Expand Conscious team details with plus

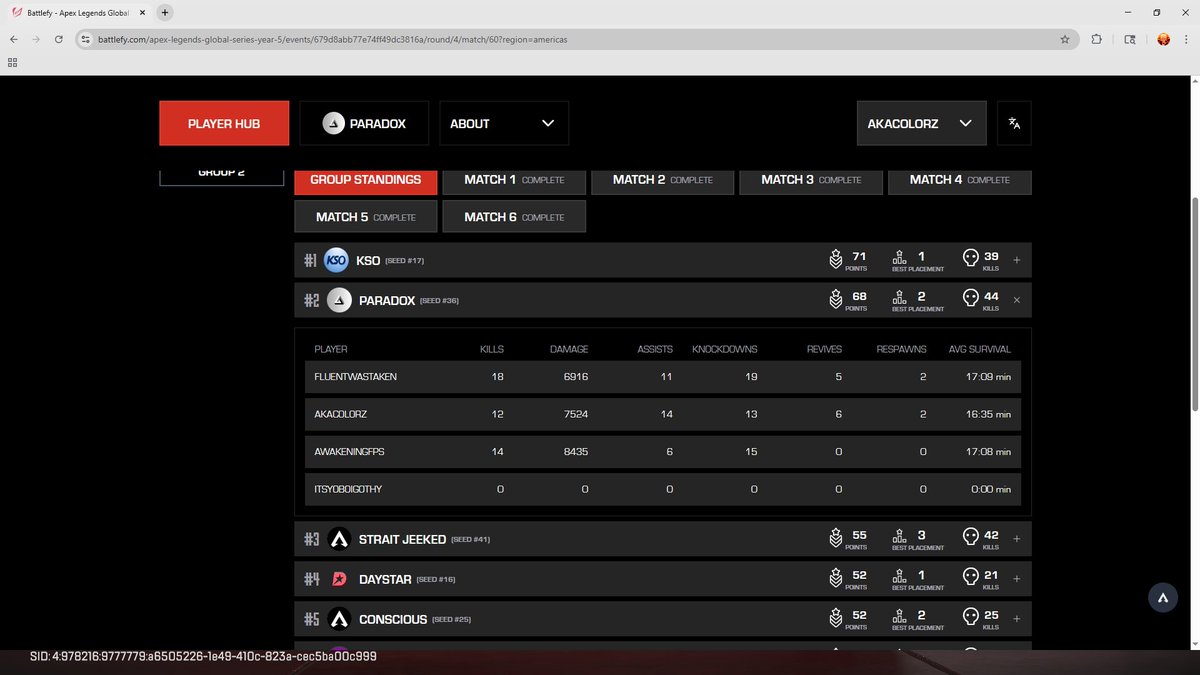[x=1017, y=619]
